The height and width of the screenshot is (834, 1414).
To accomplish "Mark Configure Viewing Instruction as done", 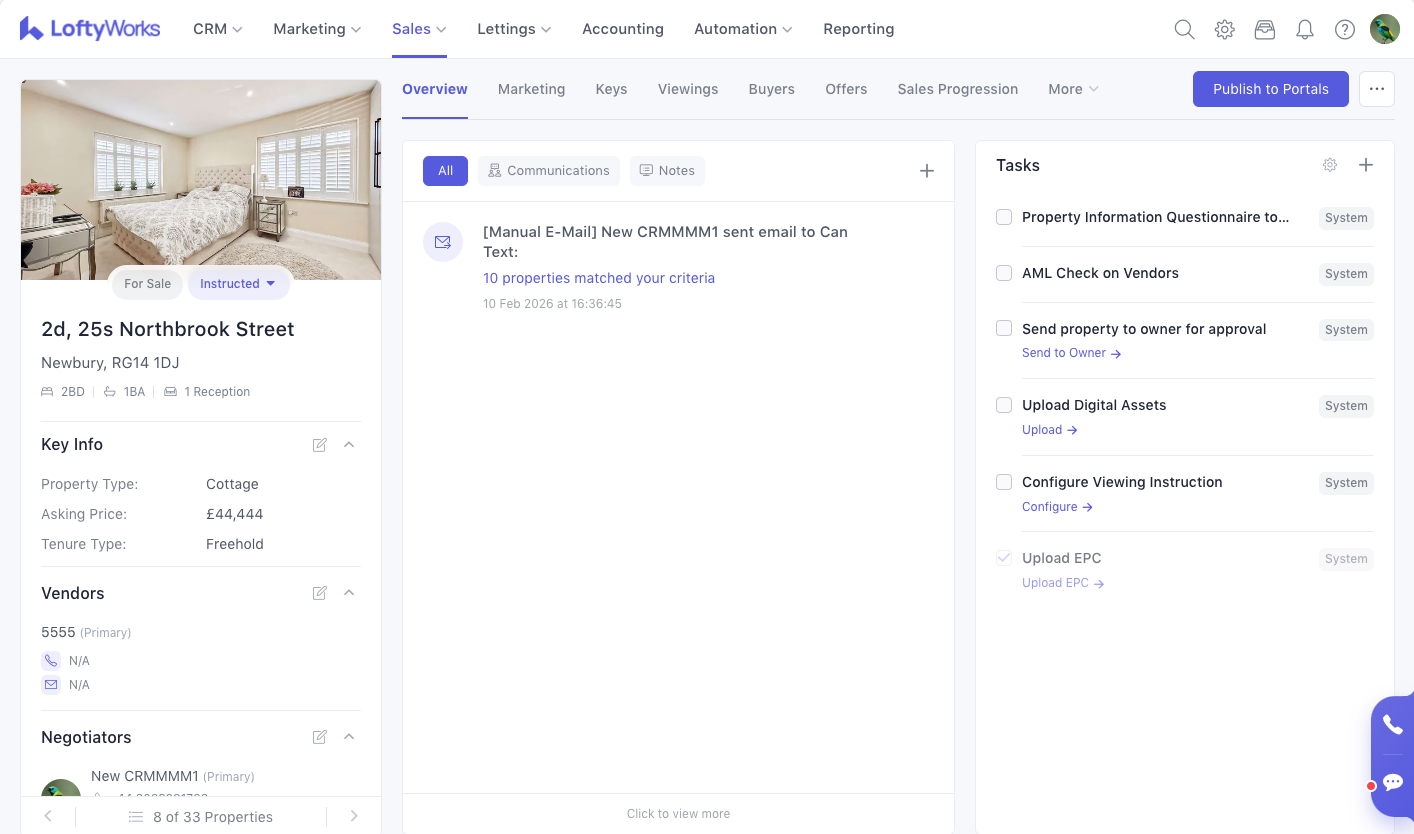I will [1004, 482].
